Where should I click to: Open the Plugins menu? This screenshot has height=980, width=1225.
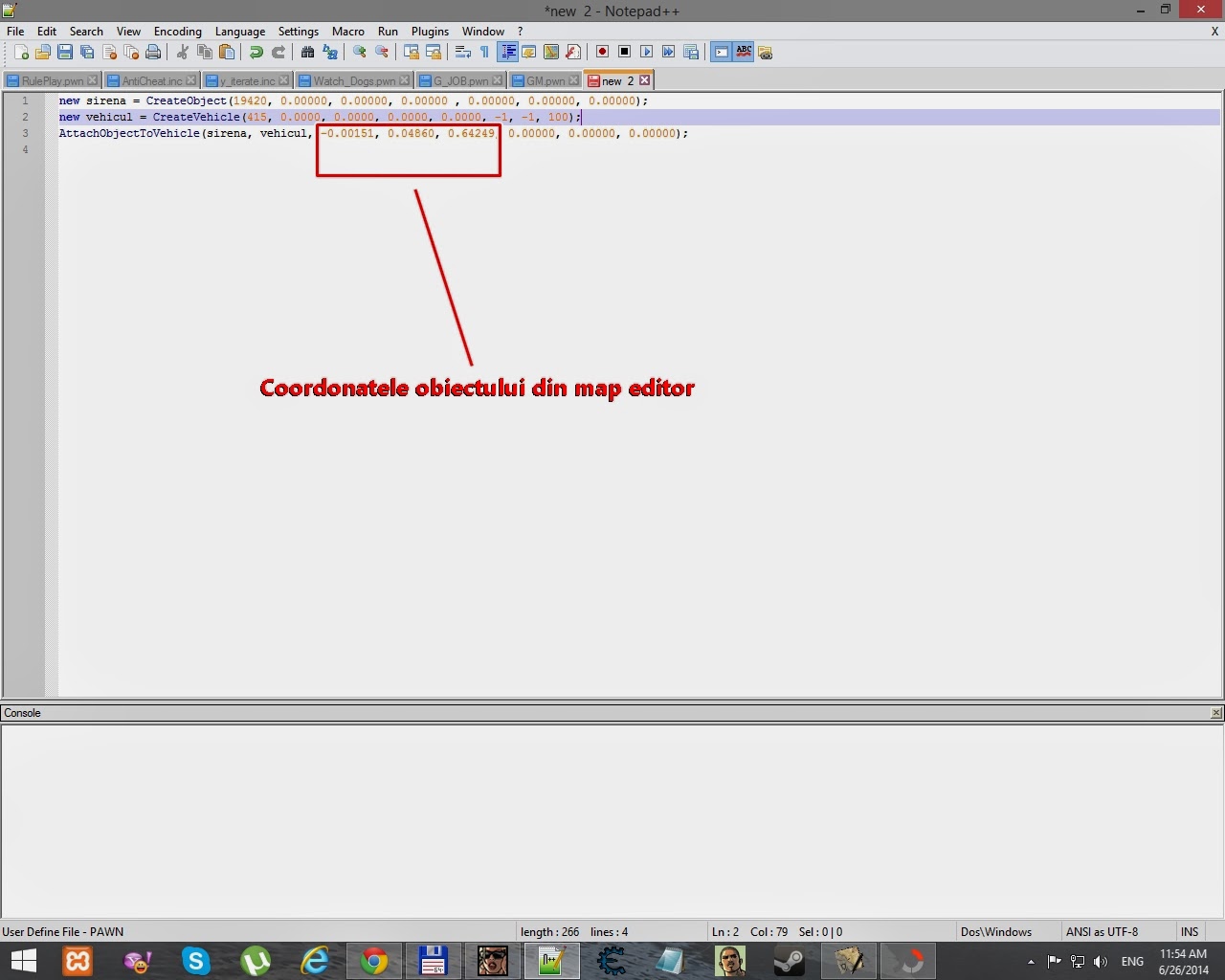[430, 31]
